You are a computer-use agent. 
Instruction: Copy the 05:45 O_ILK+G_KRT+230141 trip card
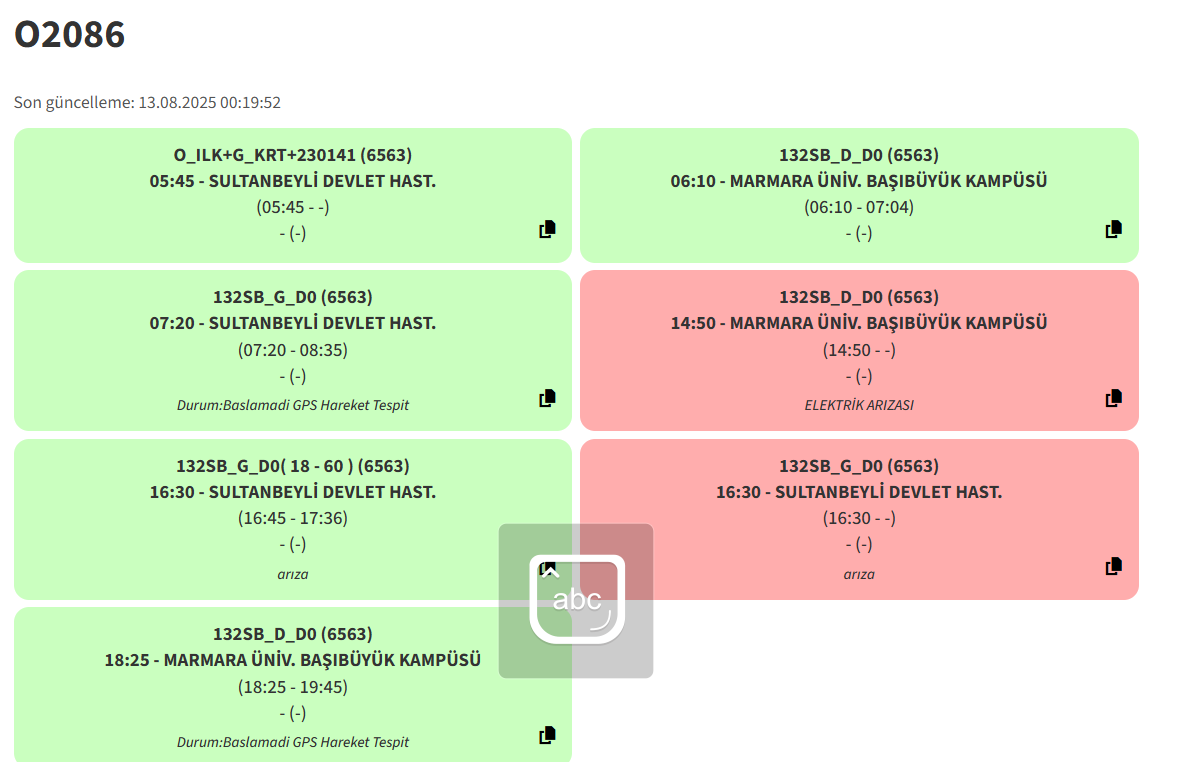pos(547,229)
